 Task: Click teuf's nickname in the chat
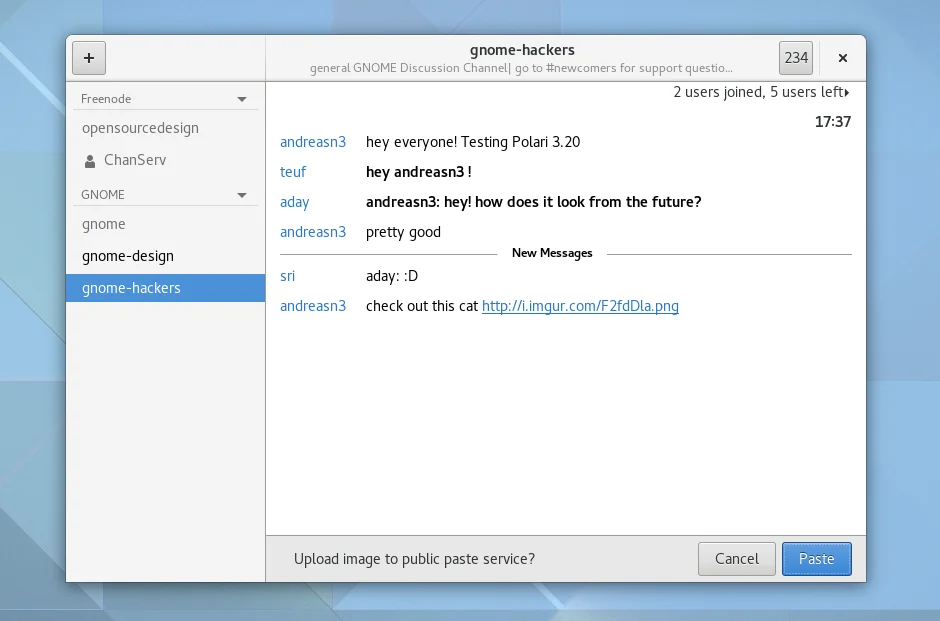click(293, 172)
